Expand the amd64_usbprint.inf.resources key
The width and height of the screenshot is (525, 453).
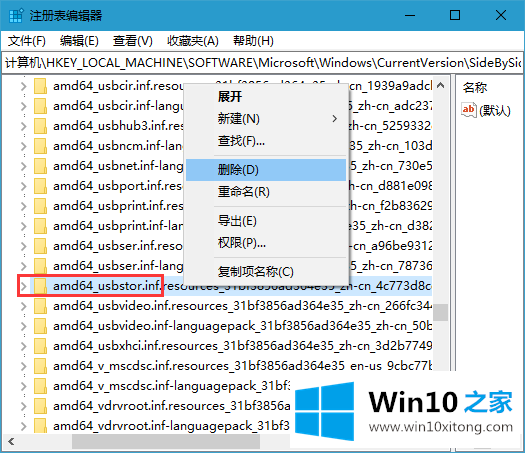(23, 206)
